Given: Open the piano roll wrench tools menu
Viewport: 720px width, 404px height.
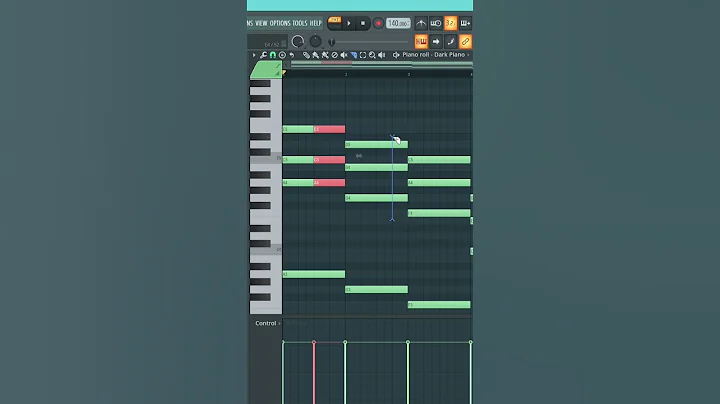Looking at the screenshot, I should [263, 55].
